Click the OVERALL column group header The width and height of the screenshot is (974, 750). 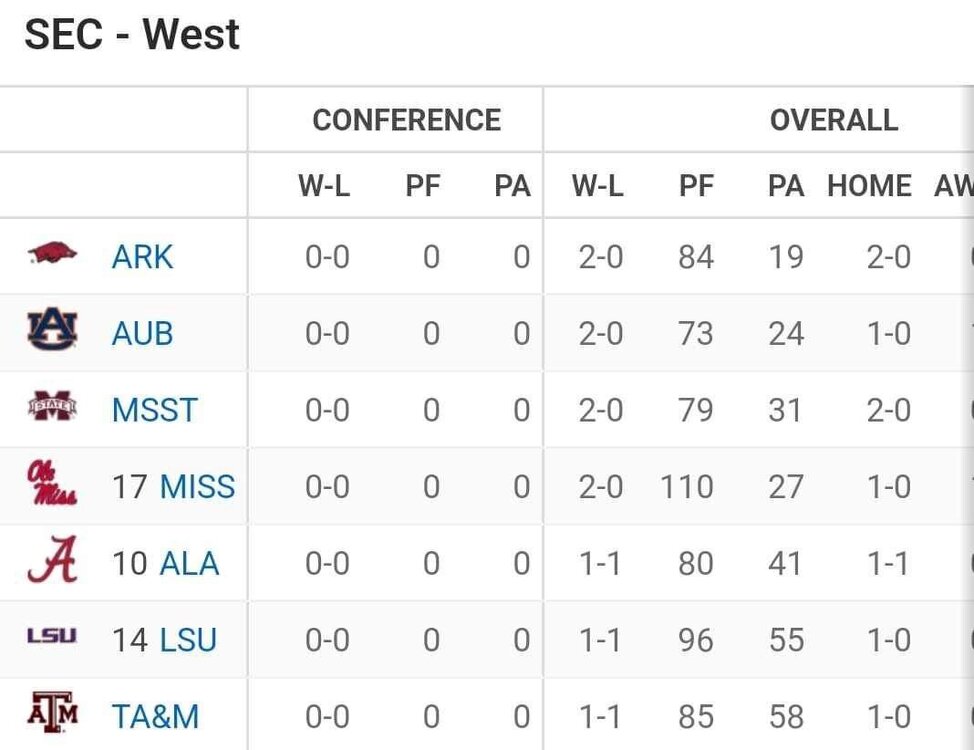833,120
